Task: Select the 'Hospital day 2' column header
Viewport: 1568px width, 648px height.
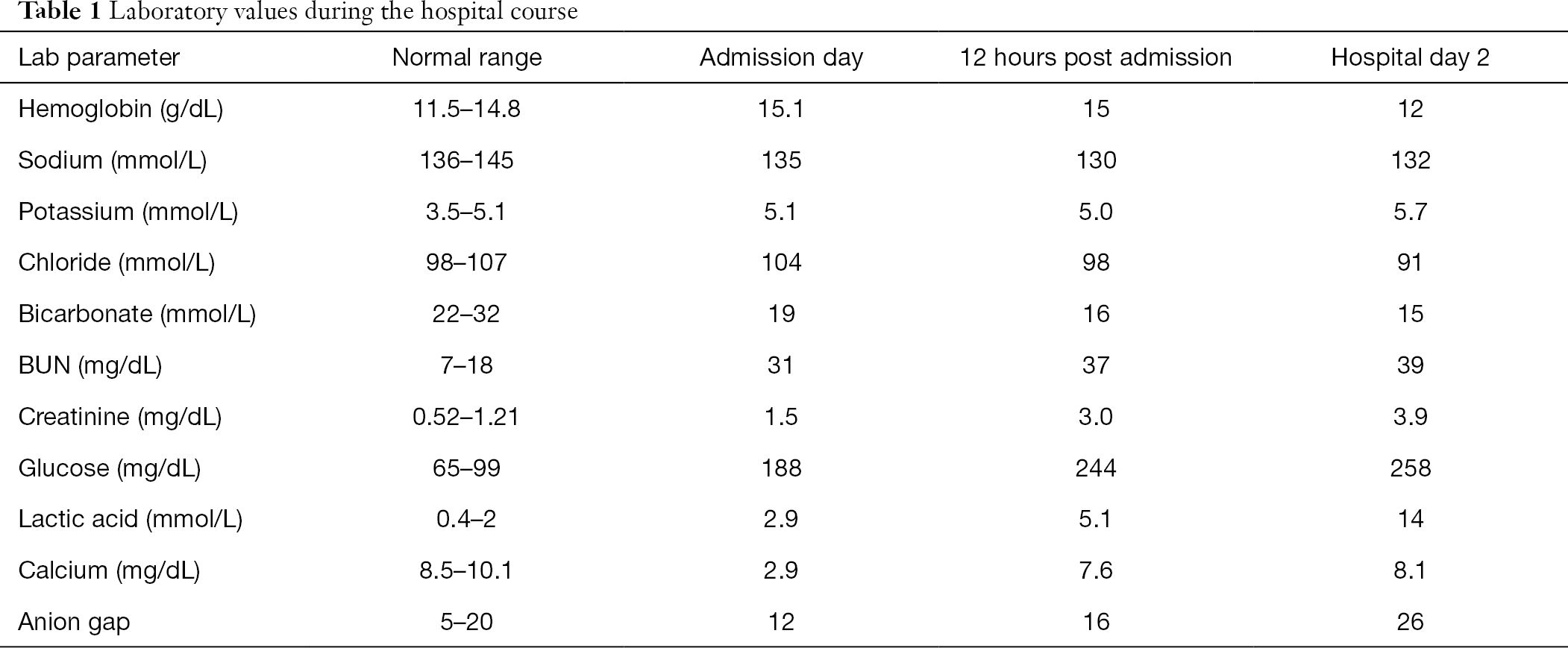Action: click(1410, 57)
